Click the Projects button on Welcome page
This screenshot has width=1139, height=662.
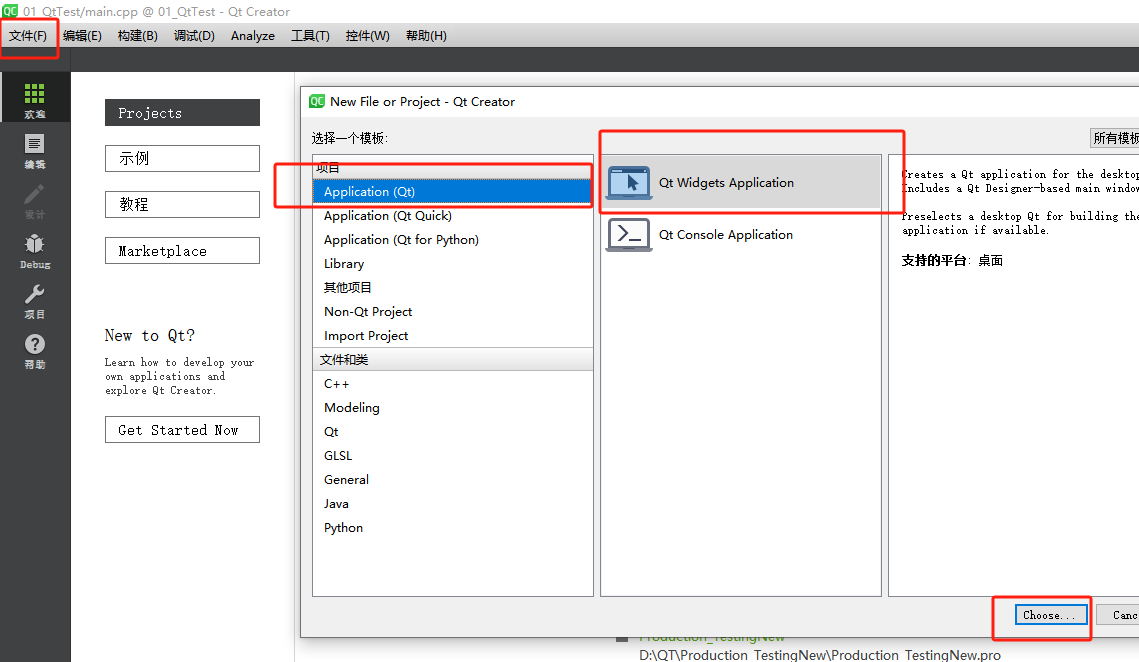point(182,113)
